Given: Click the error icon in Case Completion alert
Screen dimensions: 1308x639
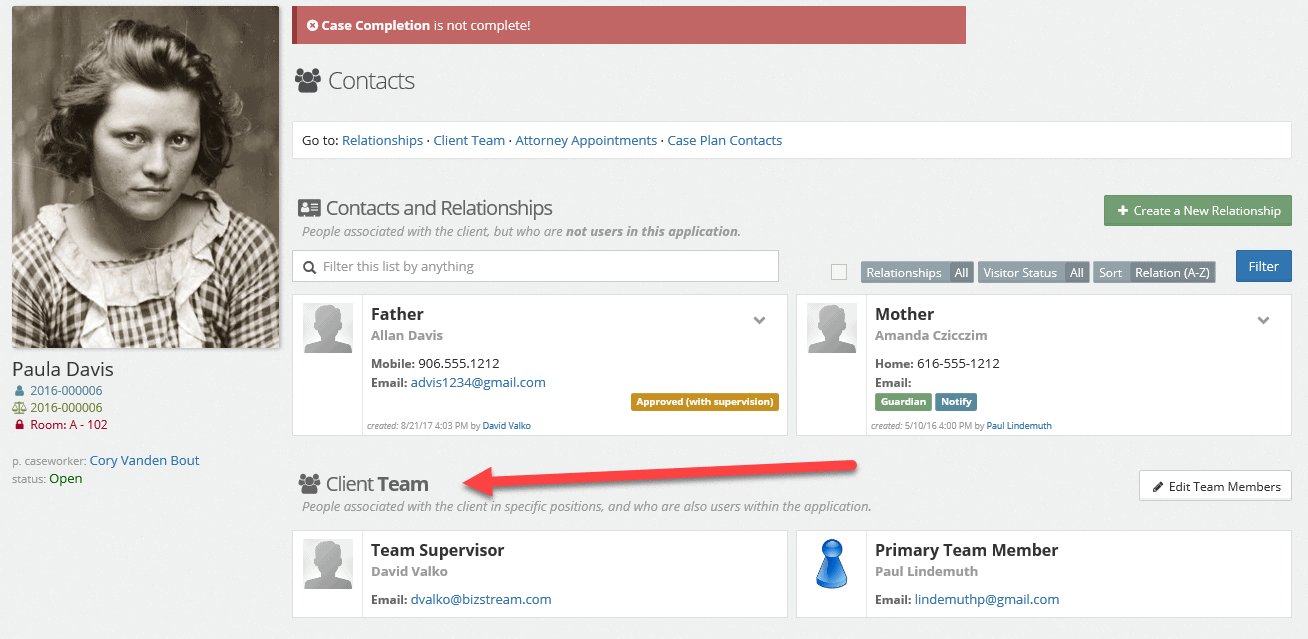Looking at the screenshot, I should tap(313, 25).
